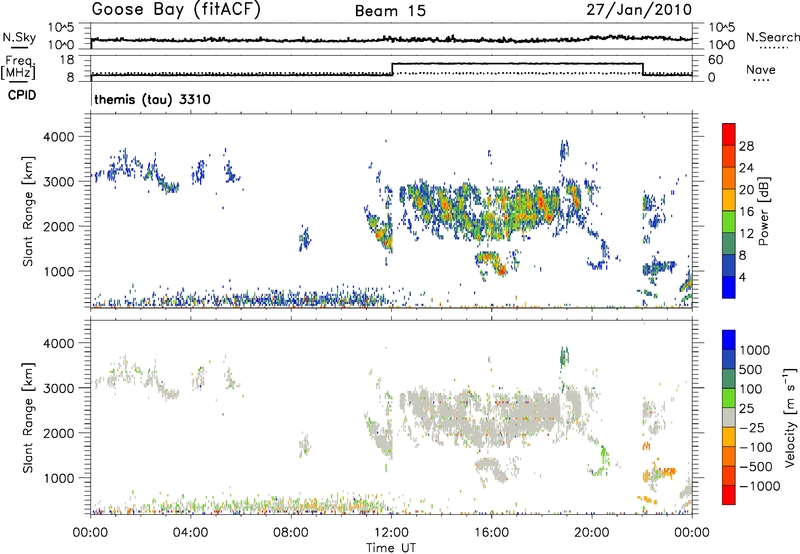Pick the dark green Velocity segment between 500 and 100
800x554 pixels.
pos(729,379)
